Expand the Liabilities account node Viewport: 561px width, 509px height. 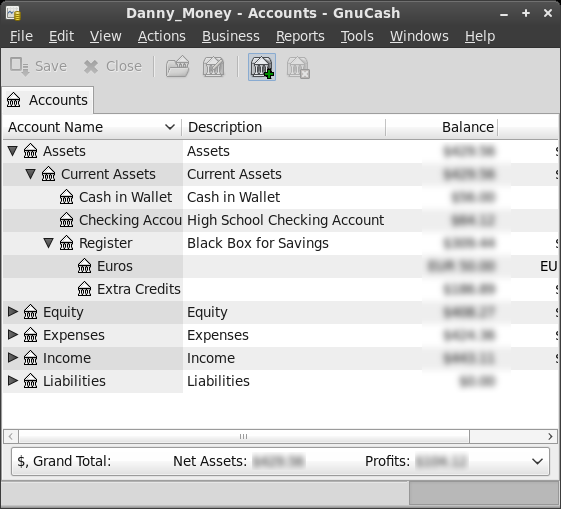click(13, 381)
